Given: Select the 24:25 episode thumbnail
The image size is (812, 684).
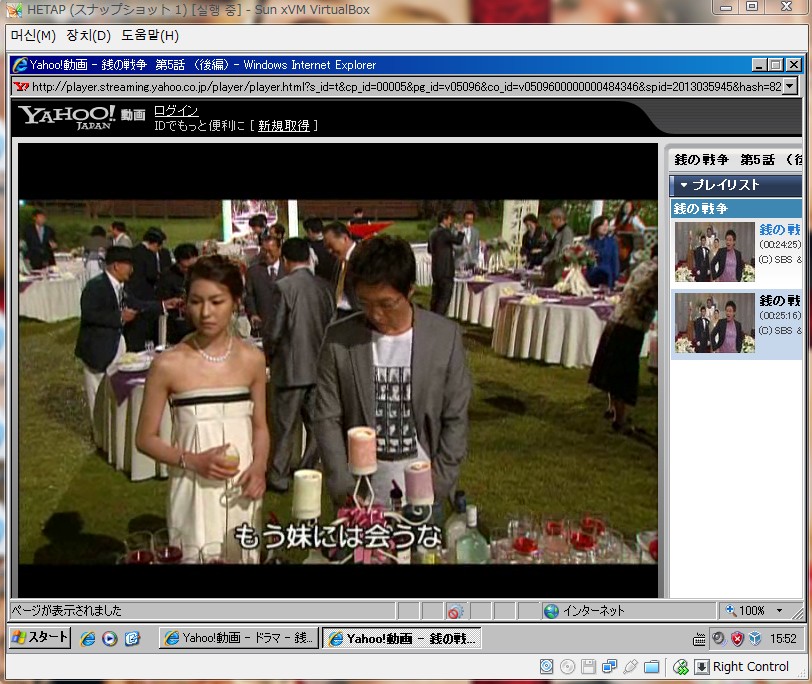Looking at the screenshot, I should tap(715, 252).
